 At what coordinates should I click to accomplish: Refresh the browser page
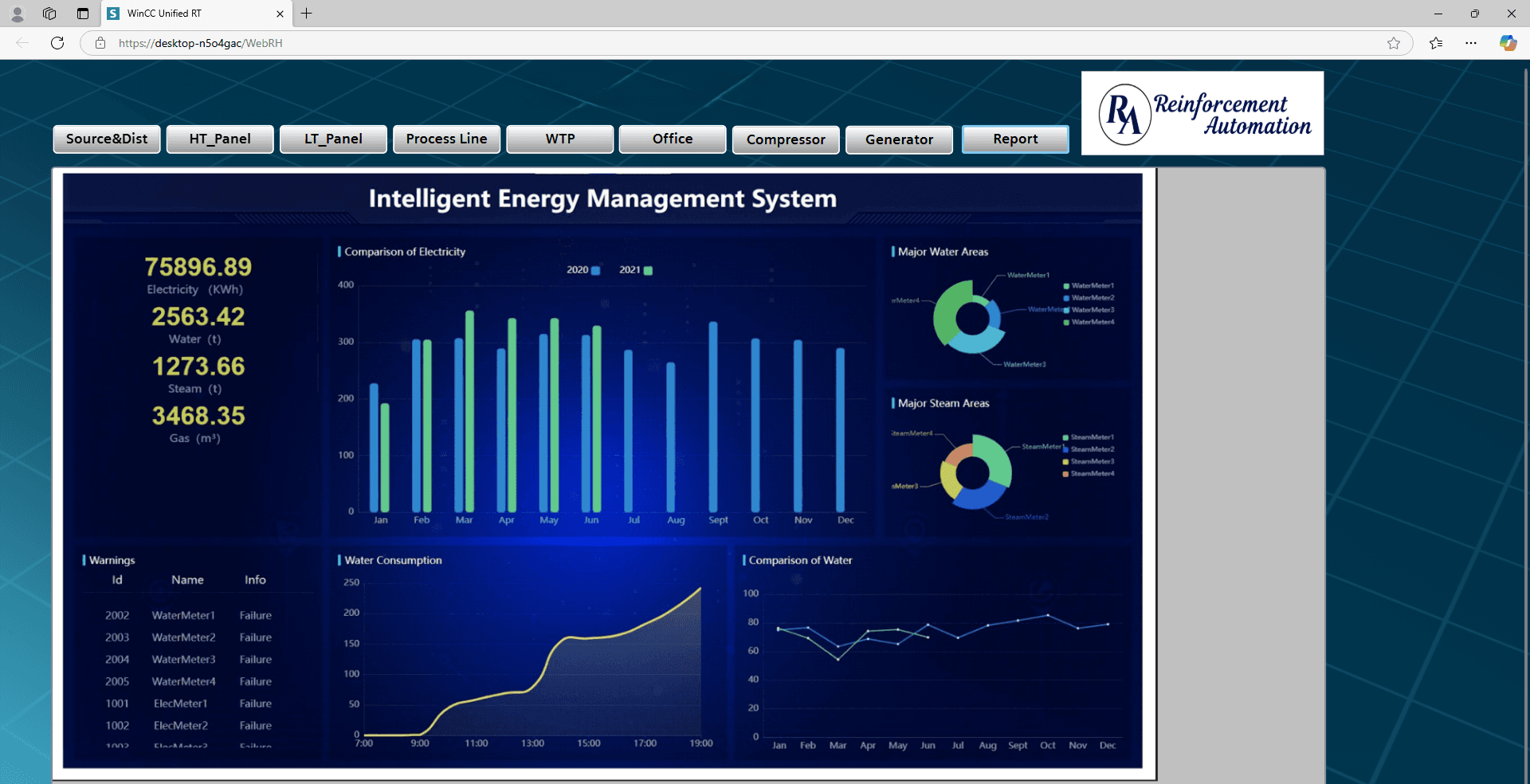[x=57, y=43]
